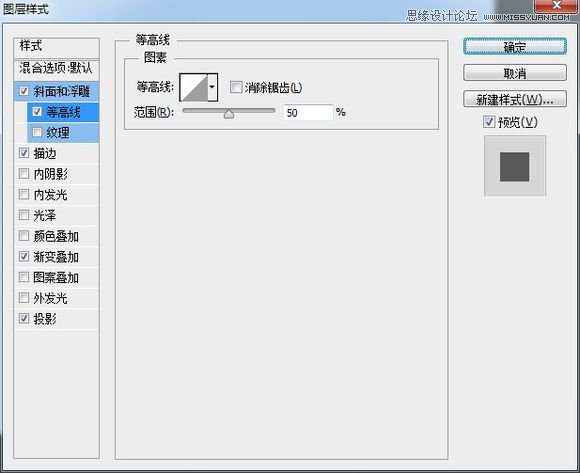Click the 范围 slider handle

229,114
